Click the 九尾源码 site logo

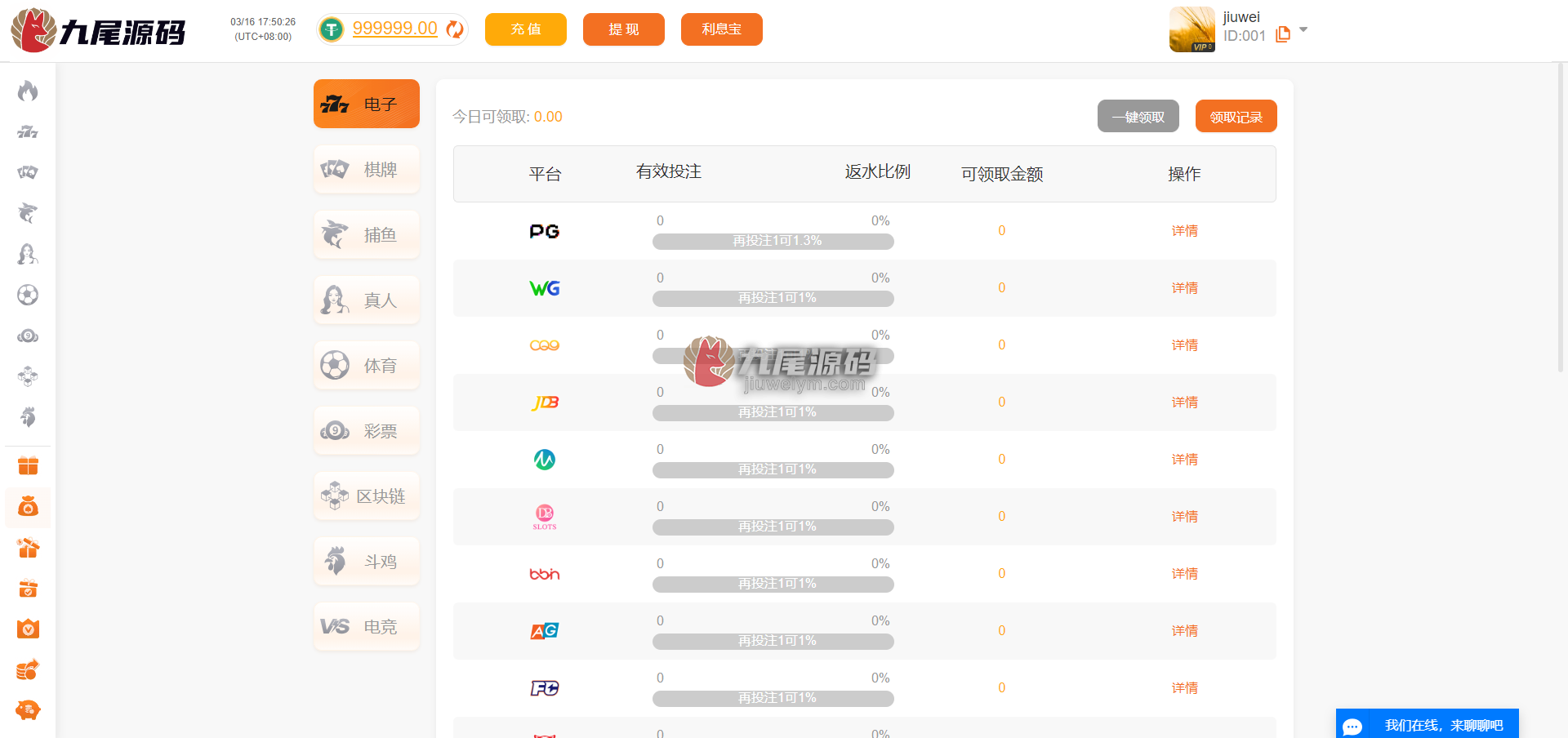98,31
